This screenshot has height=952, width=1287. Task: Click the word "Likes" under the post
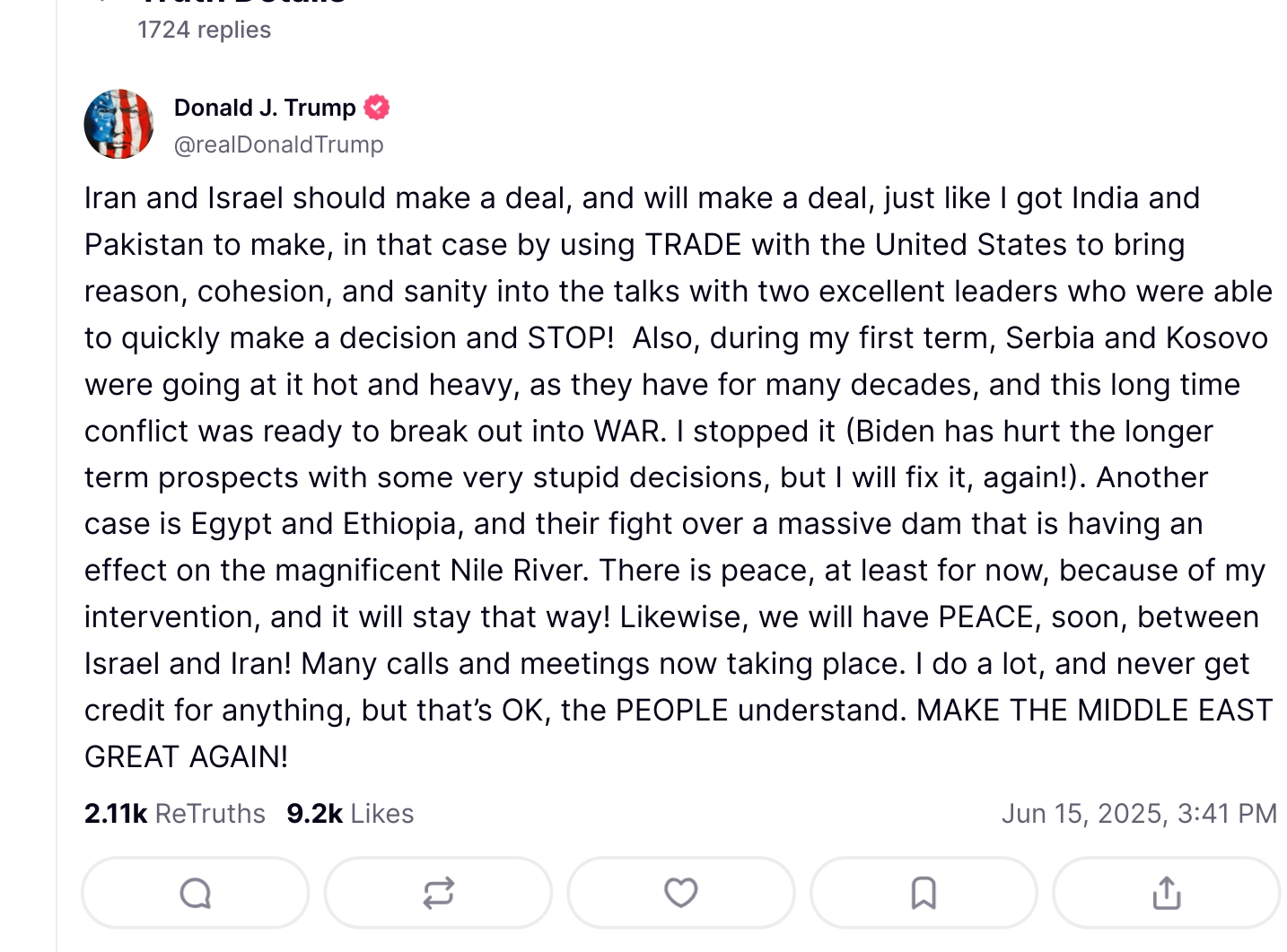[382, 814]
